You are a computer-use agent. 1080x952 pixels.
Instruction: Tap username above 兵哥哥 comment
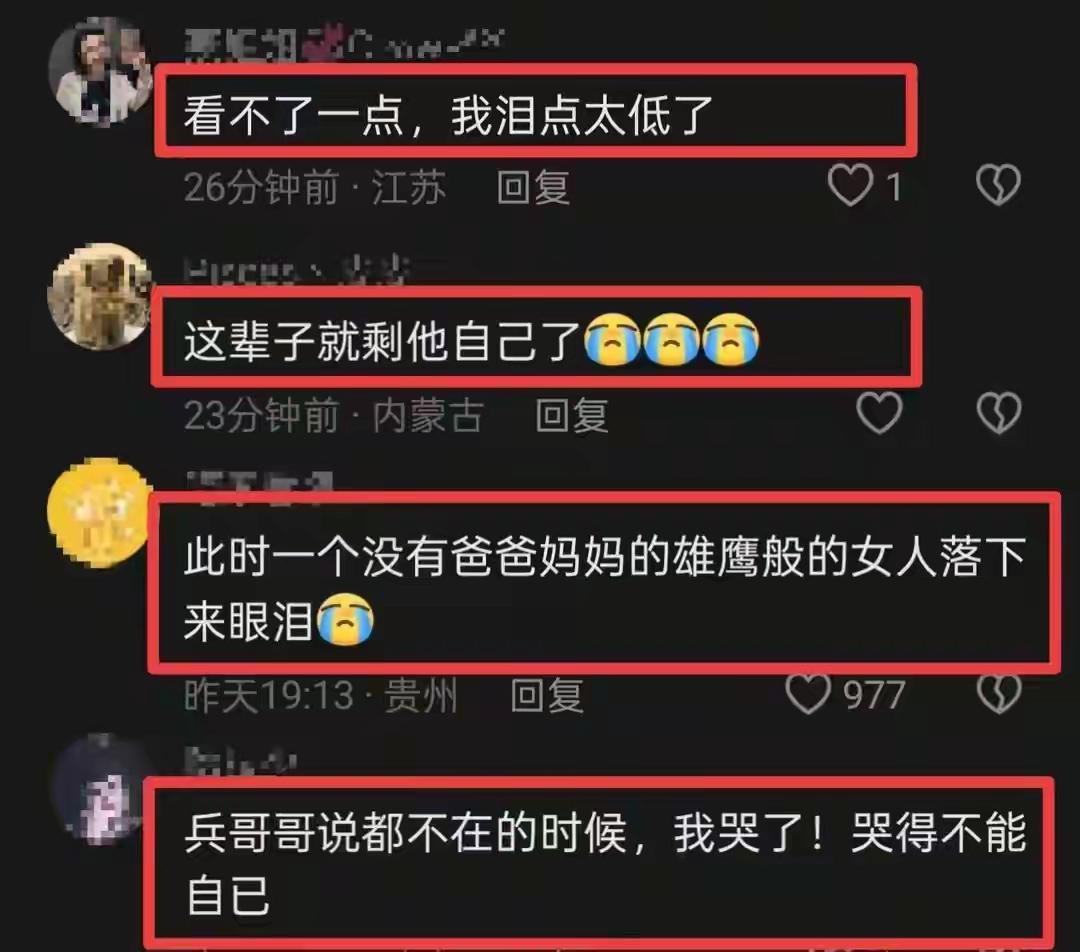(240, 761)
